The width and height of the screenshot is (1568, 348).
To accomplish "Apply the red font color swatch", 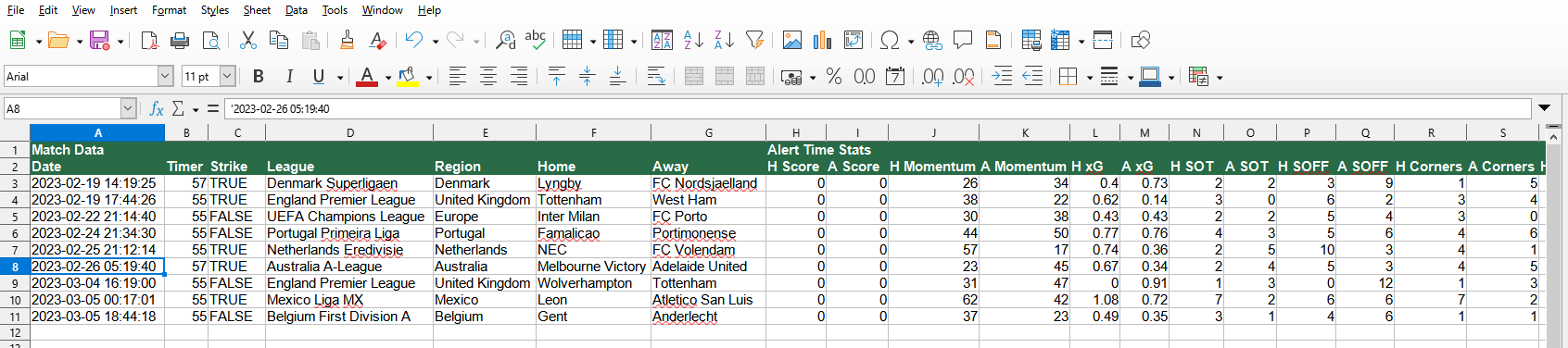I will pyautogui.click(x=368, y=76).
